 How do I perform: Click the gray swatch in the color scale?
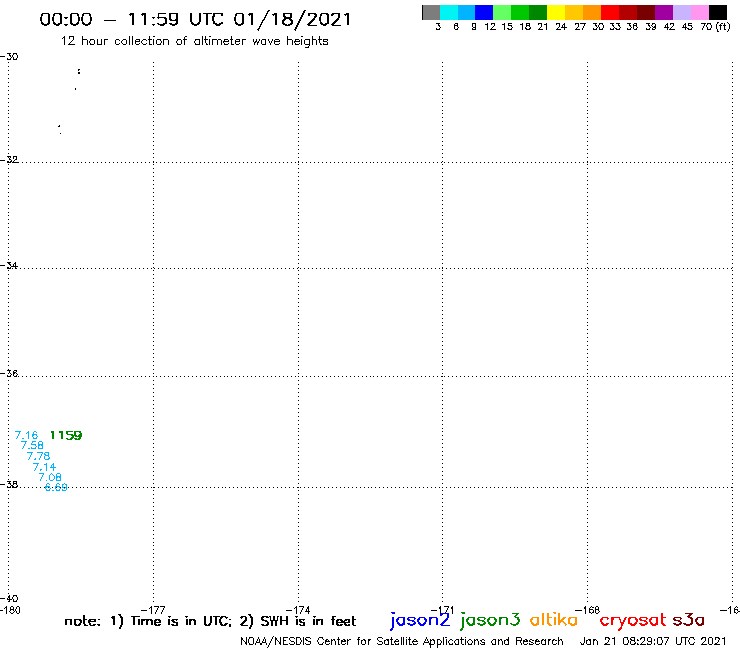(x=431, y=12)
